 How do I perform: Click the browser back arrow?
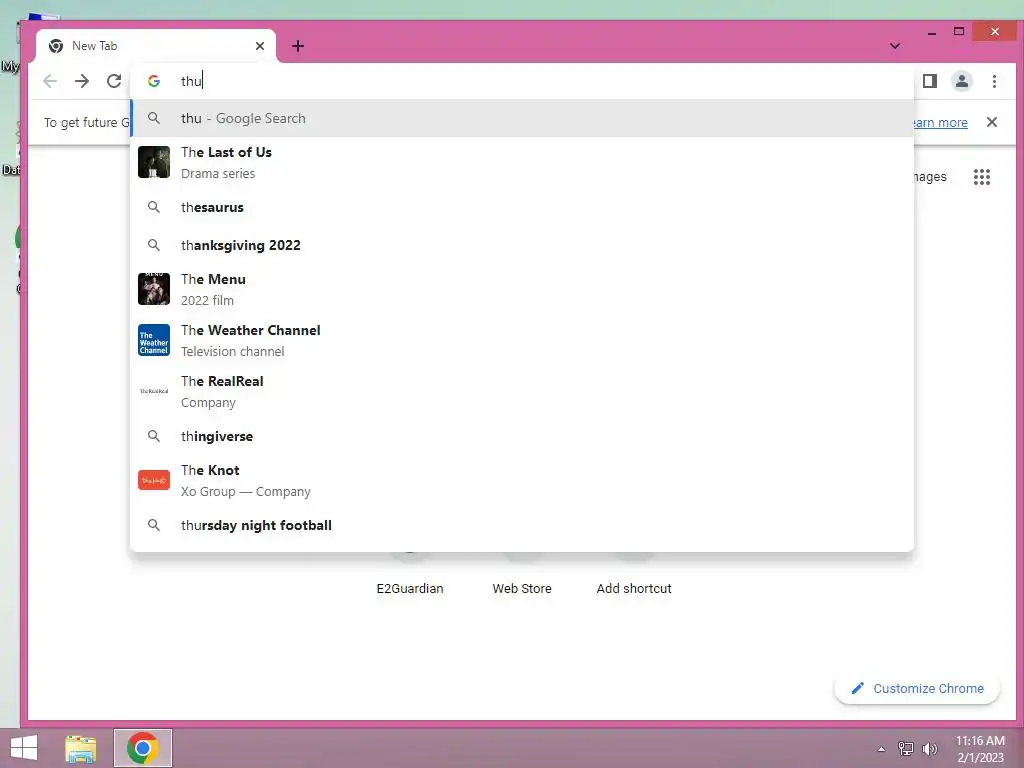[x=50, y=81]
